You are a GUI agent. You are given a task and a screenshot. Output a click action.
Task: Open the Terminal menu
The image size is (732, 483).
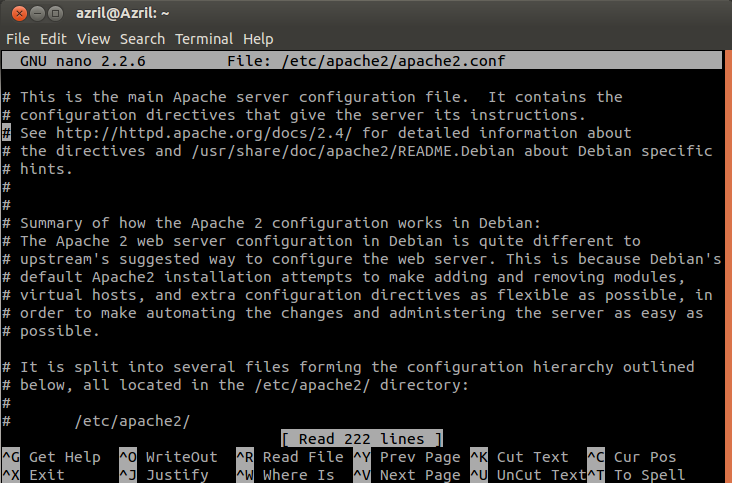(x=204, y=39)
